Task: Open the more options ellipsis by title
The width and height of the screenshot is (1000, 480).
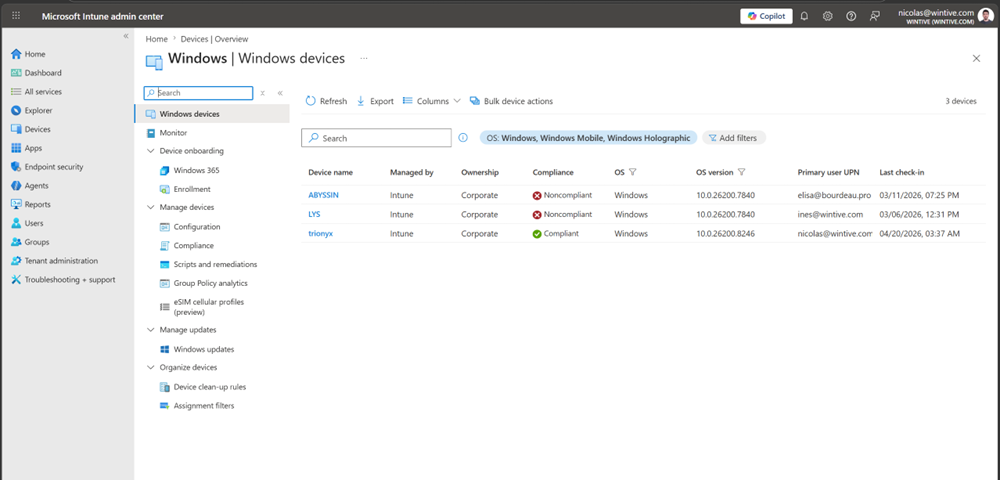Action: pyautogui.click(x=364, y=58)
